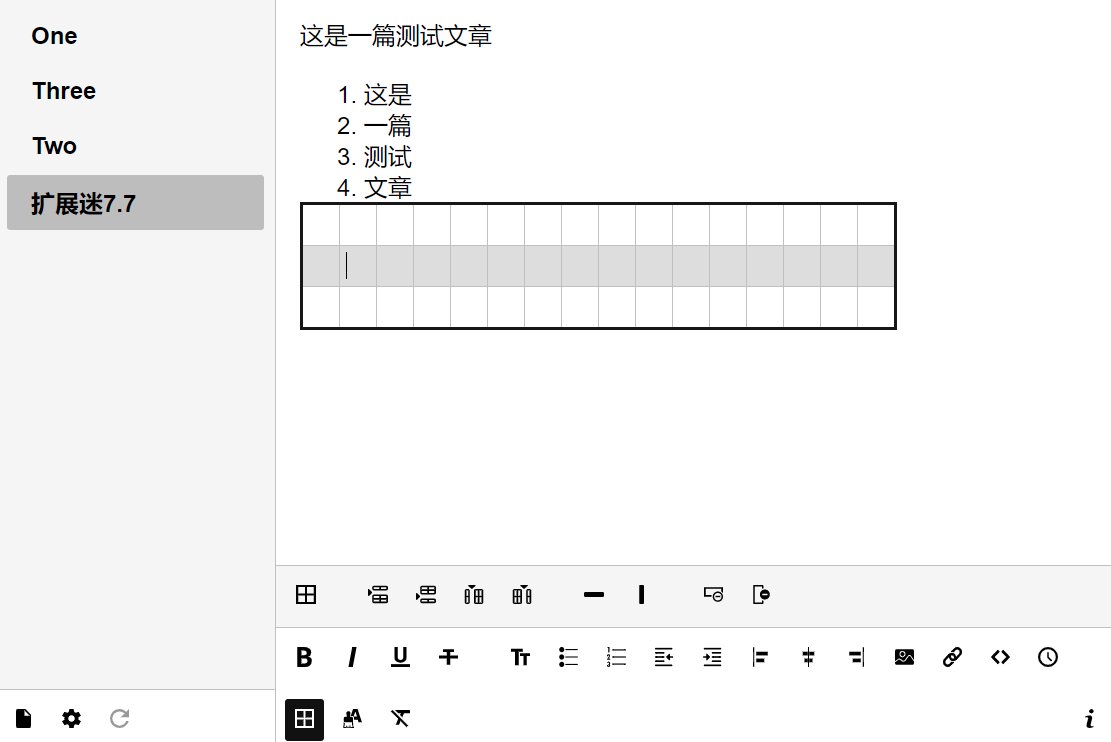1111x742 pixels.
Task: Click list item 1 这是
Action: (x=388, y=95)
